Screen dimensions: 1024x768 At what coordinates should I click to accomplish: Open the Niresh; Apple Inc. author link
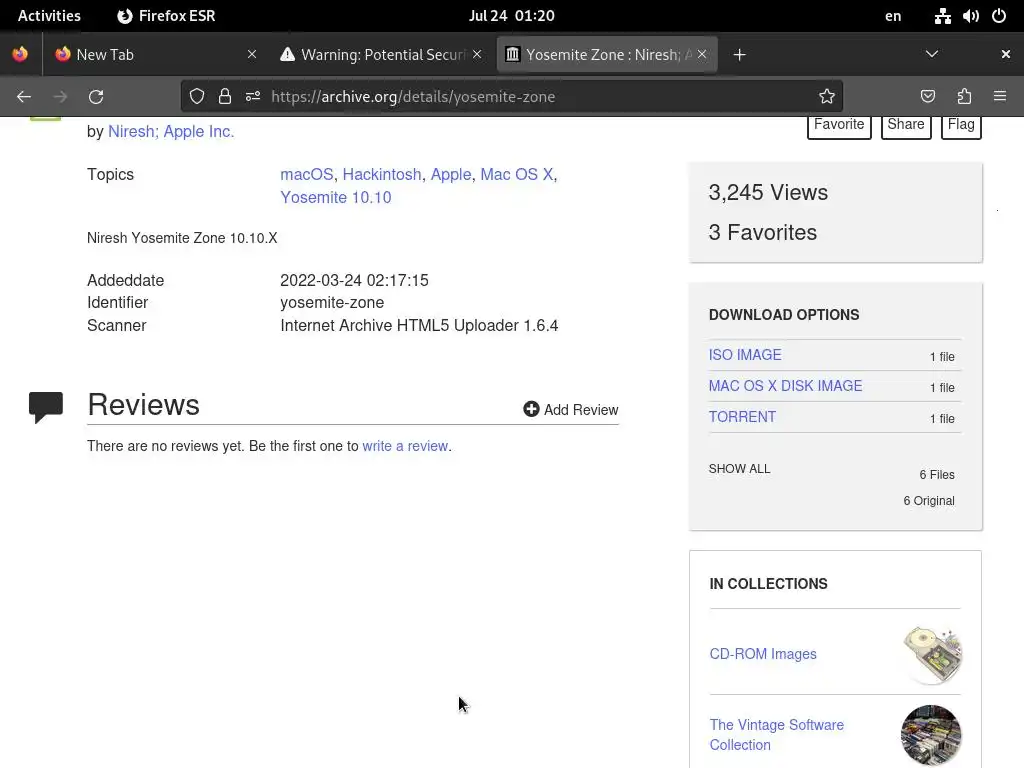pos(171,131)
